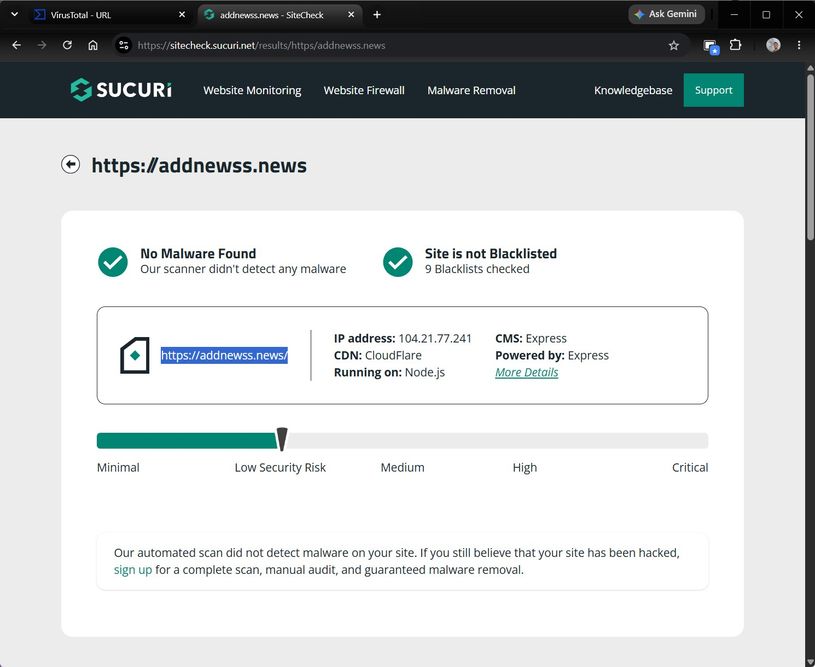Click the Critical risk label
The width and height of the screenshot is (815, 667).
[x=690, y=467]
